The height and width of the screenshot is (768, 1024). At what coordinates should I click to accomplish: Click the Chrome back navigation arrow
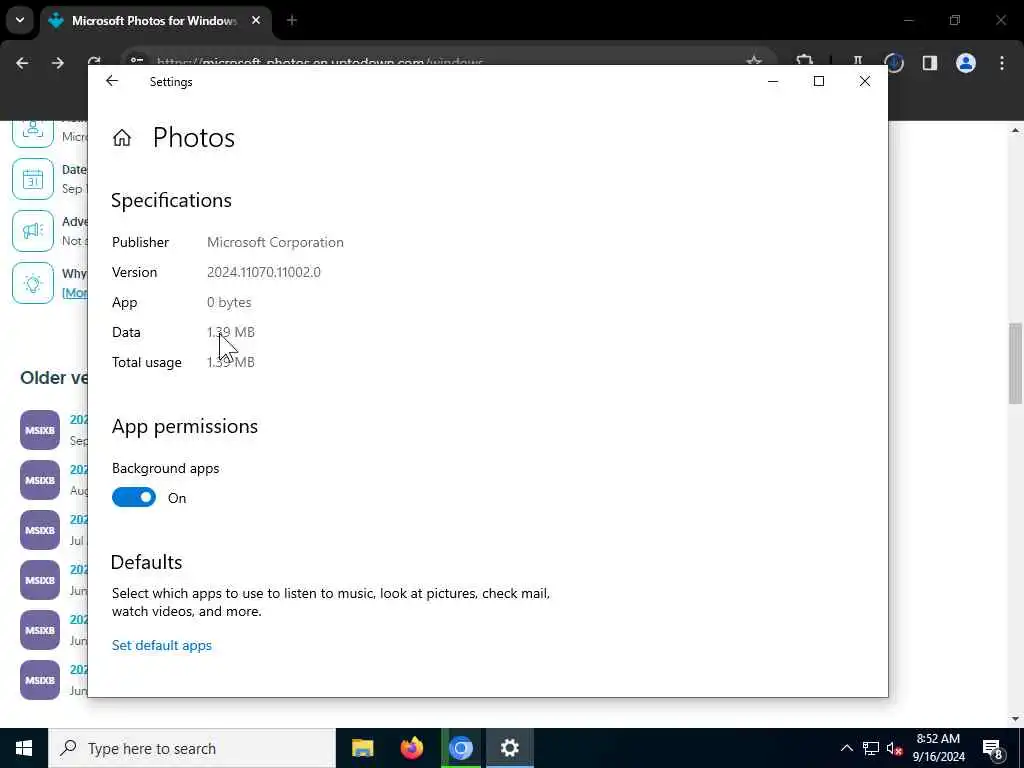(x=22, y=63)
